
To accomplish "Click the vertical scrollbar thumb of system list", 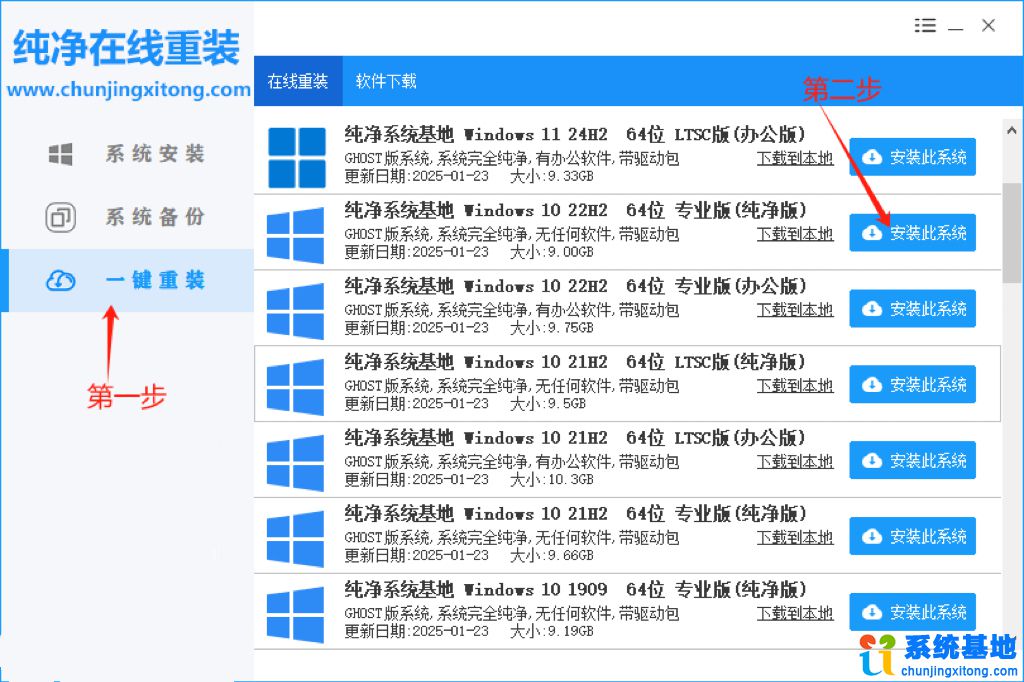I will point(1012,233).
